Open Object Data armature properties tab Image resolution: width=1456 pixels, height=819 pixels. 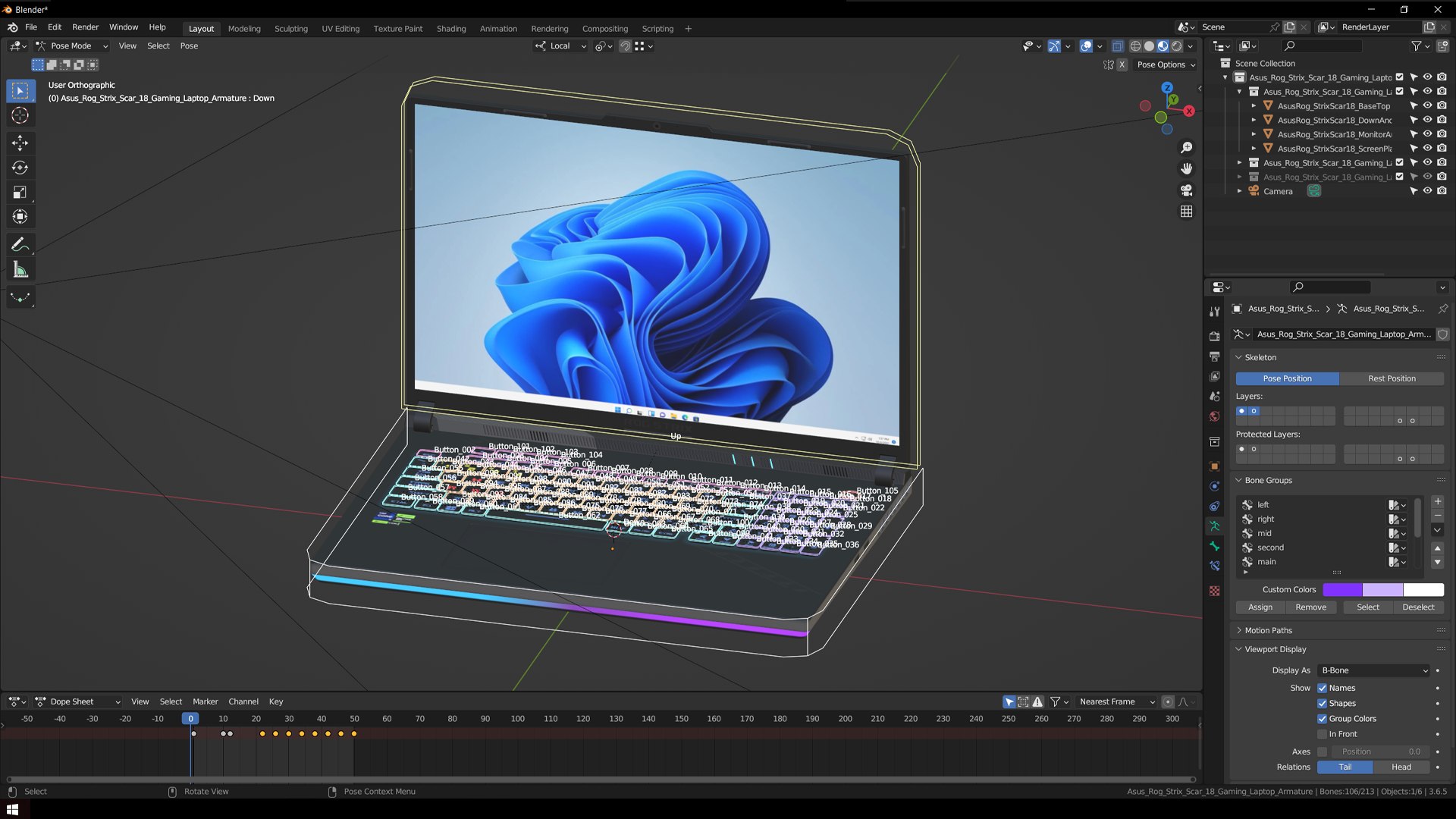coord(1215,526)
